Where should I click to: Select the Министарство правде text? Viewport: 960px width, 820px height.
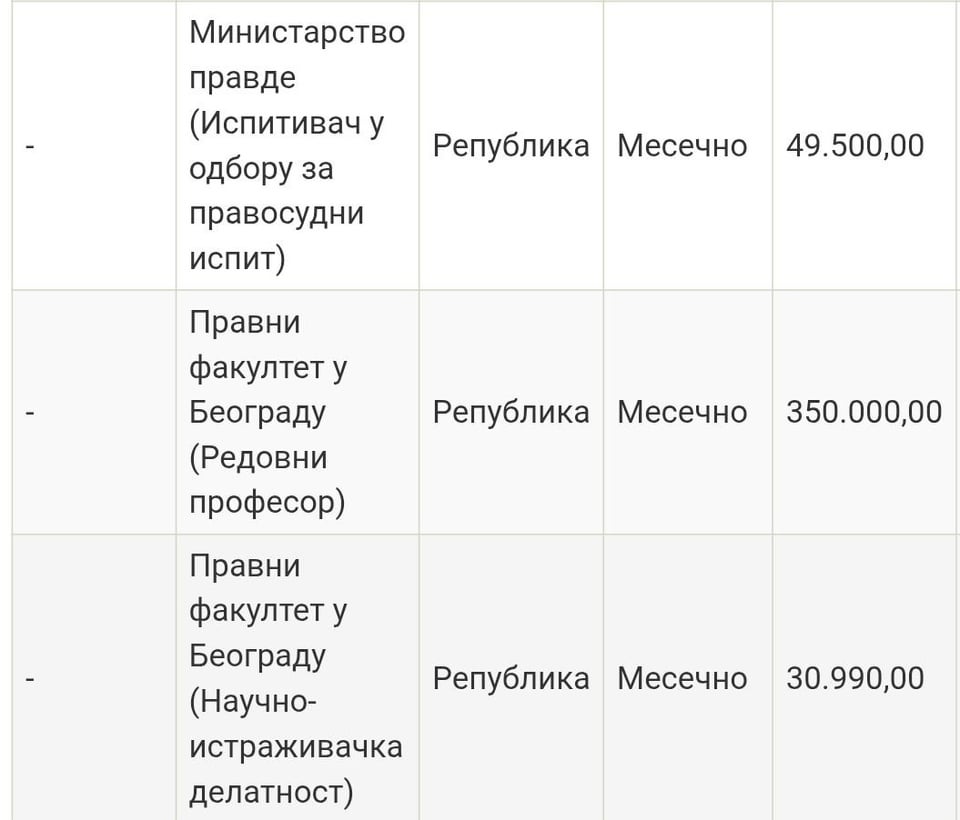(x=297, y=55)
